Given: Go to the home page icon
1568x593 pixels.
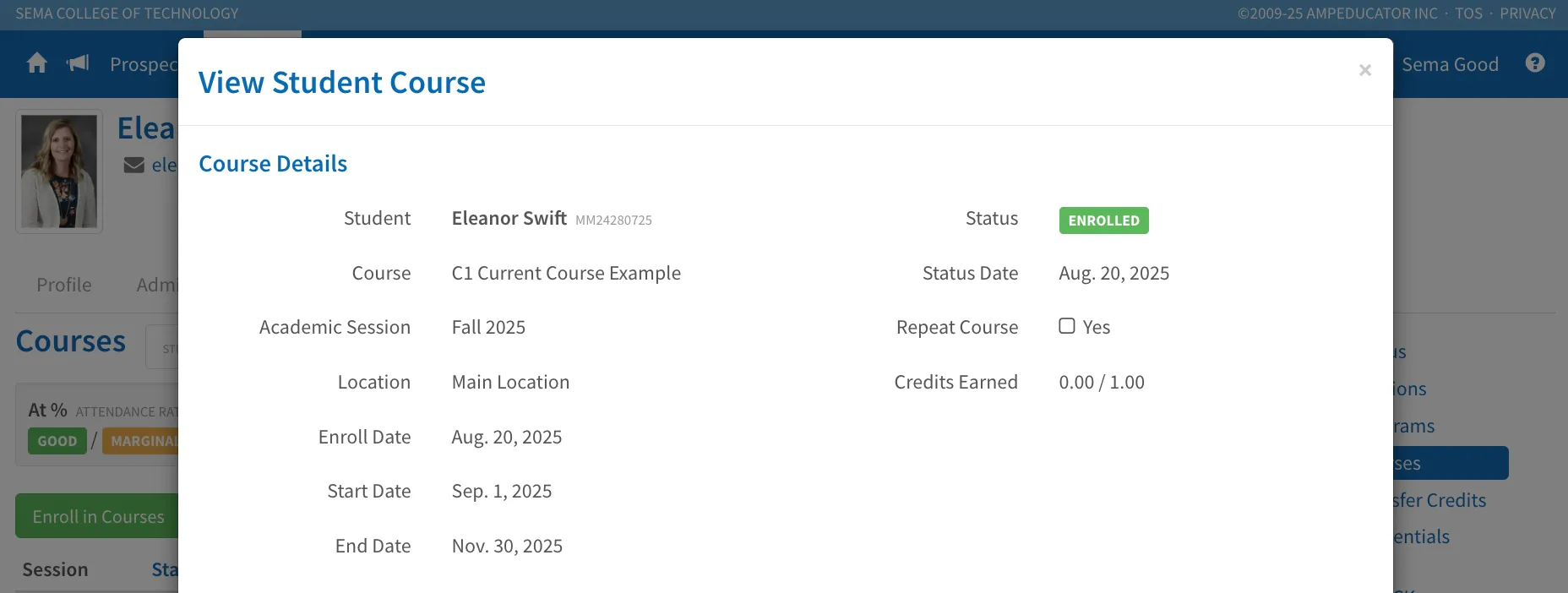Looking at the screenshot, I should click(37, 63).
